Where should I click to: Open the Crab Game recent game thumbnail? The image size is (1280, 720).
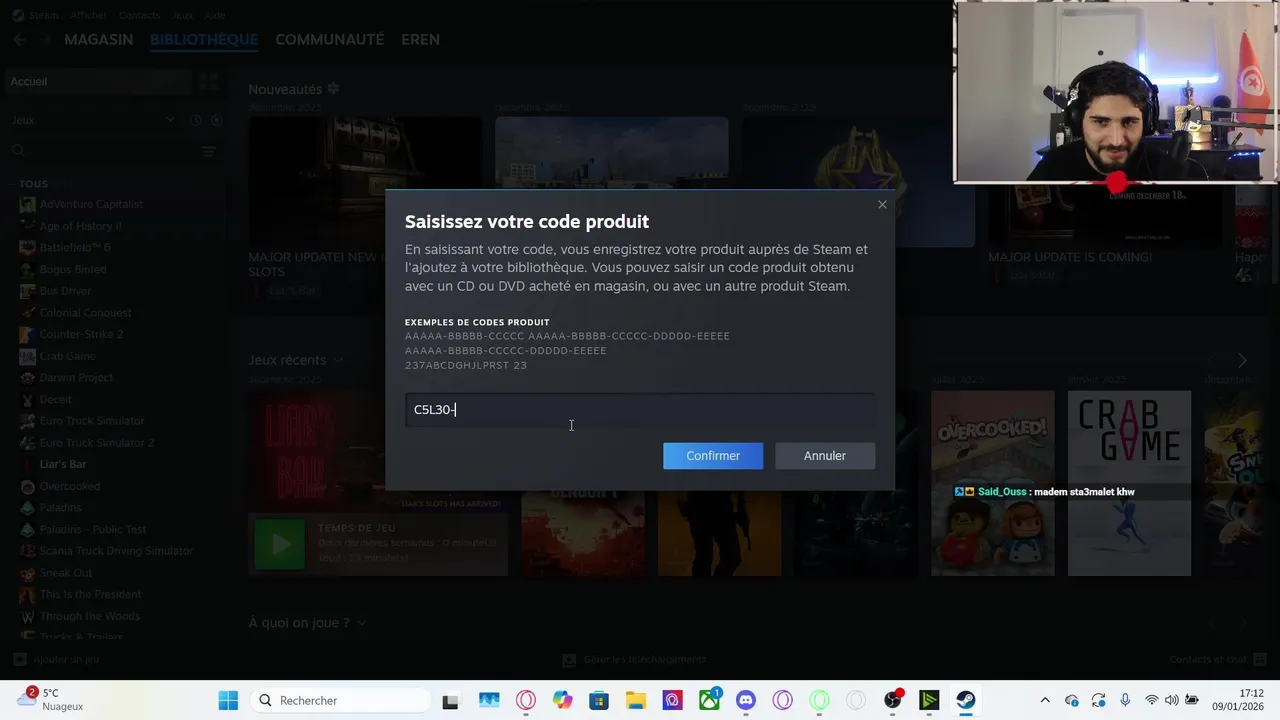(x=1129, y=483)
